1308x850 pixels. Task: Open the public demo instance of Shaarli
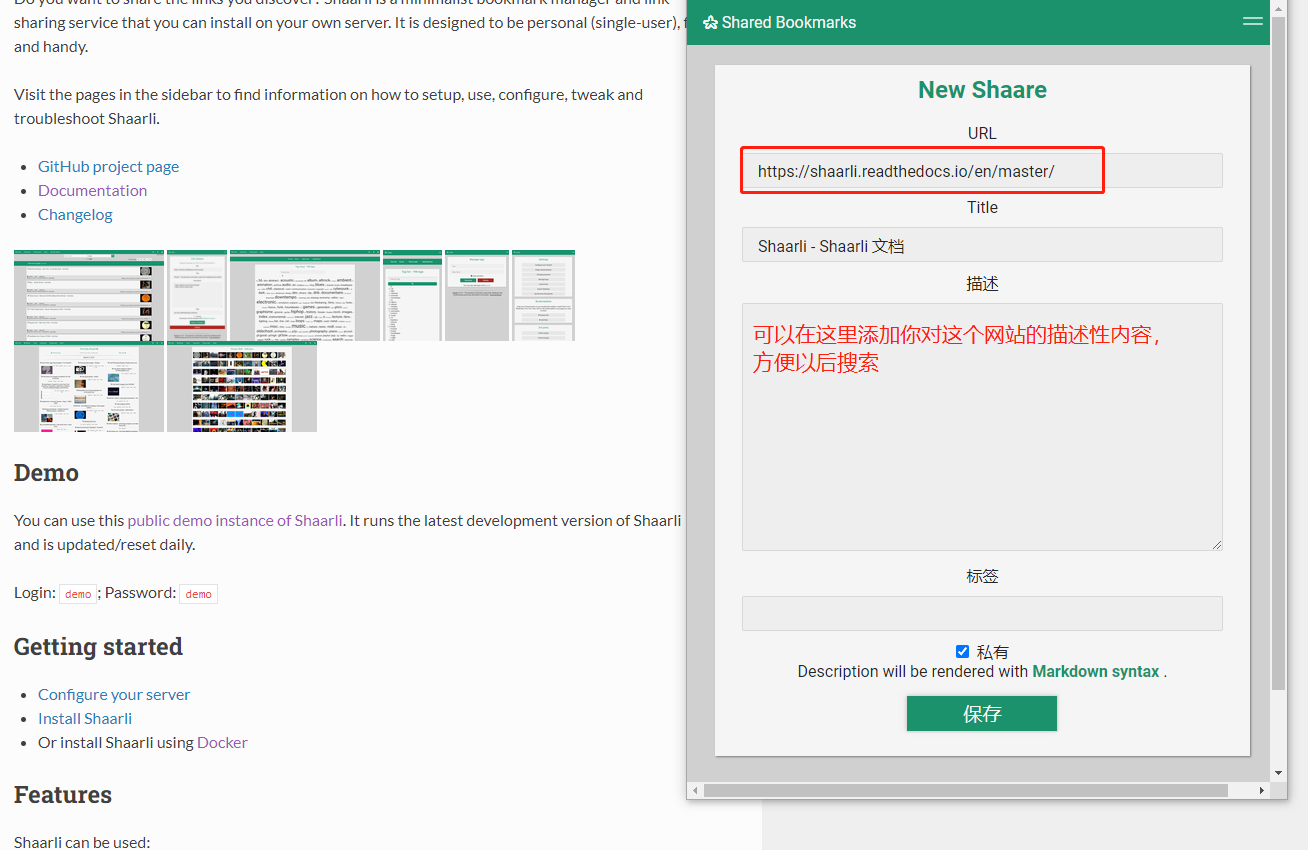click(235, 521)
